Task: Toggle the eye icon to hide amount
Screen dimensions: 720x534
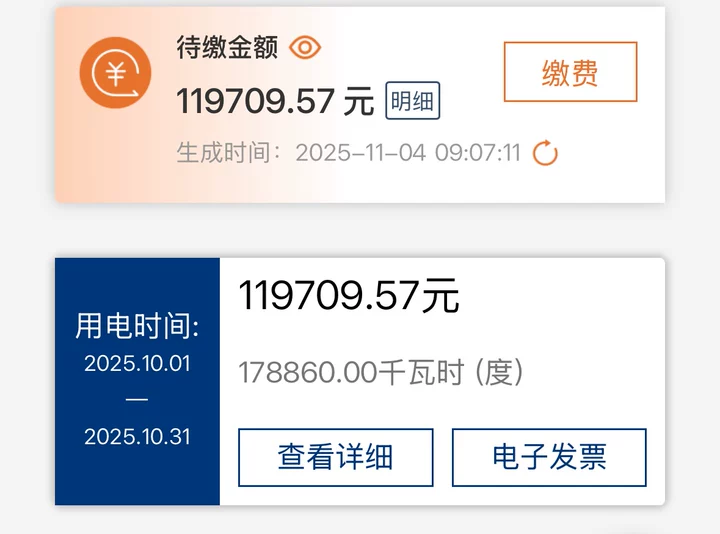Action: click(x=305, y=47)
